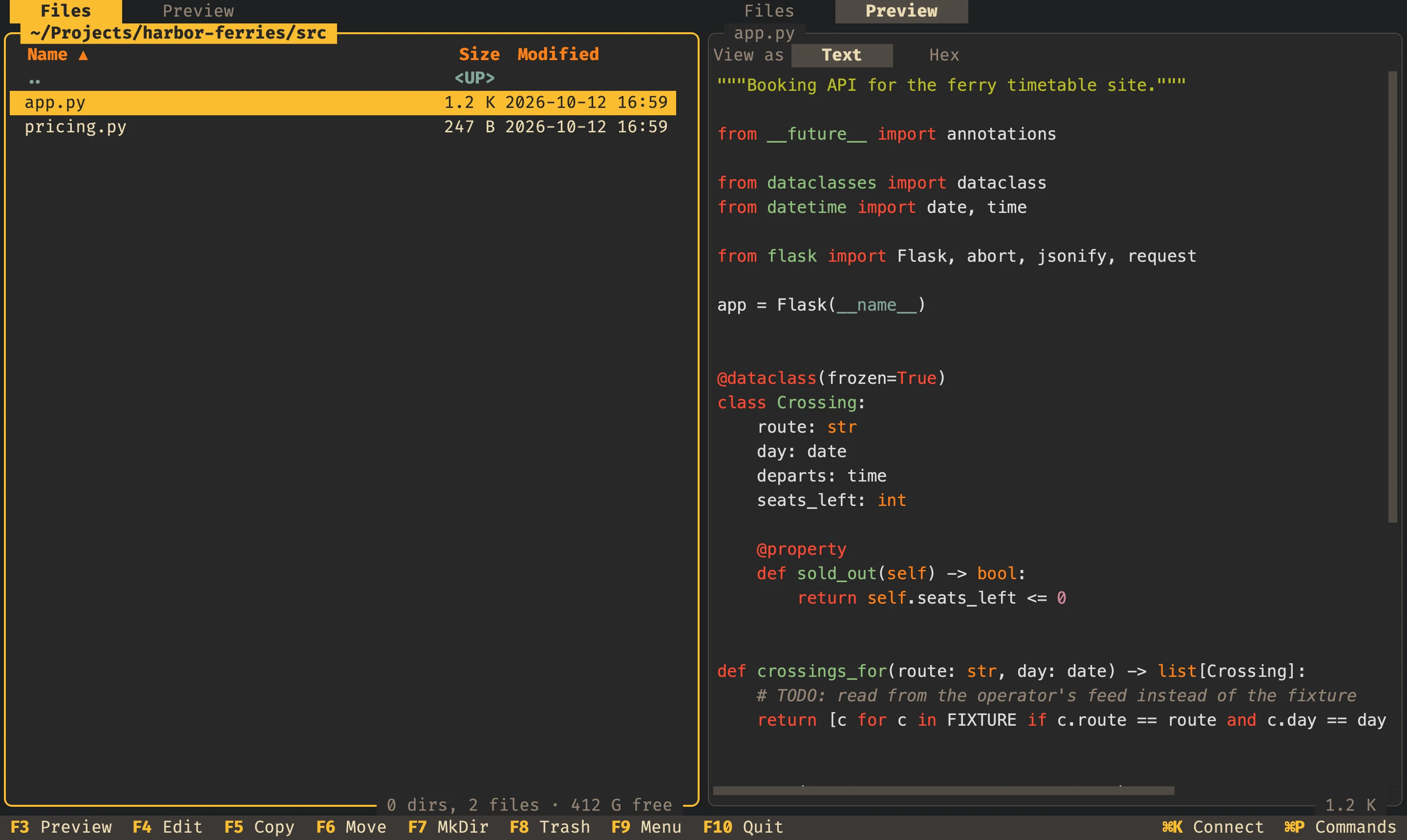This screenshot has height=840, width=1407.
Task: Click the preview vertical scrollbar thumb
Action: click(1393, 296)
